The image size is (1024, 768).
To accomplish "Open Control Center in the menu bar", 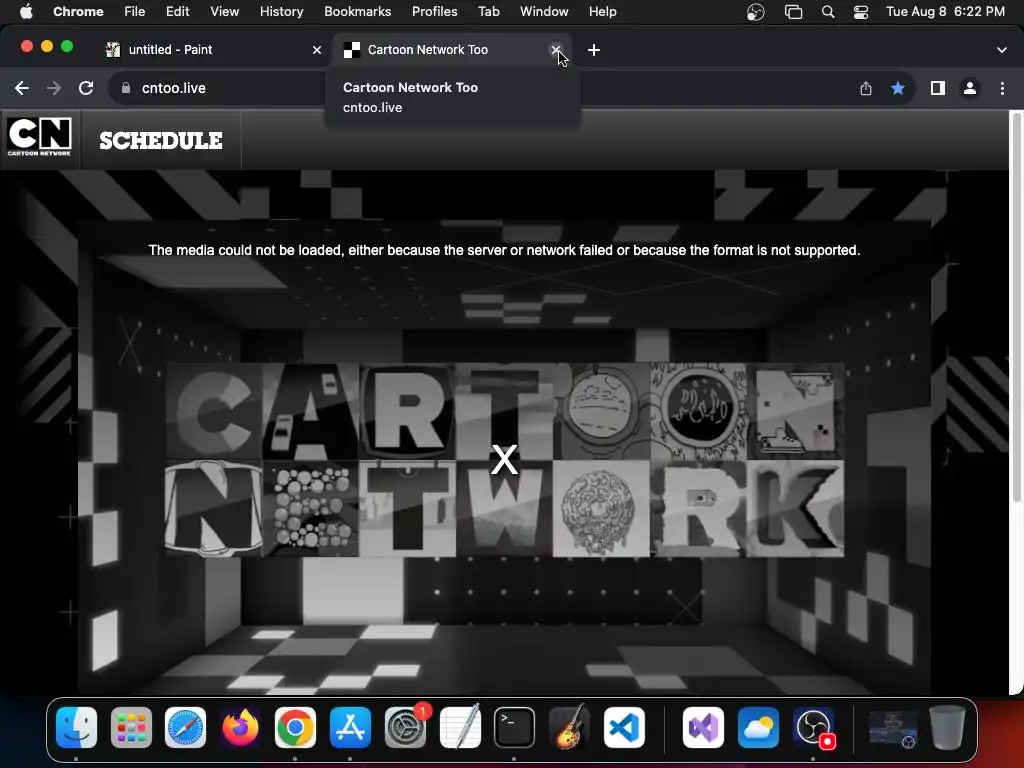I will 861,12.
